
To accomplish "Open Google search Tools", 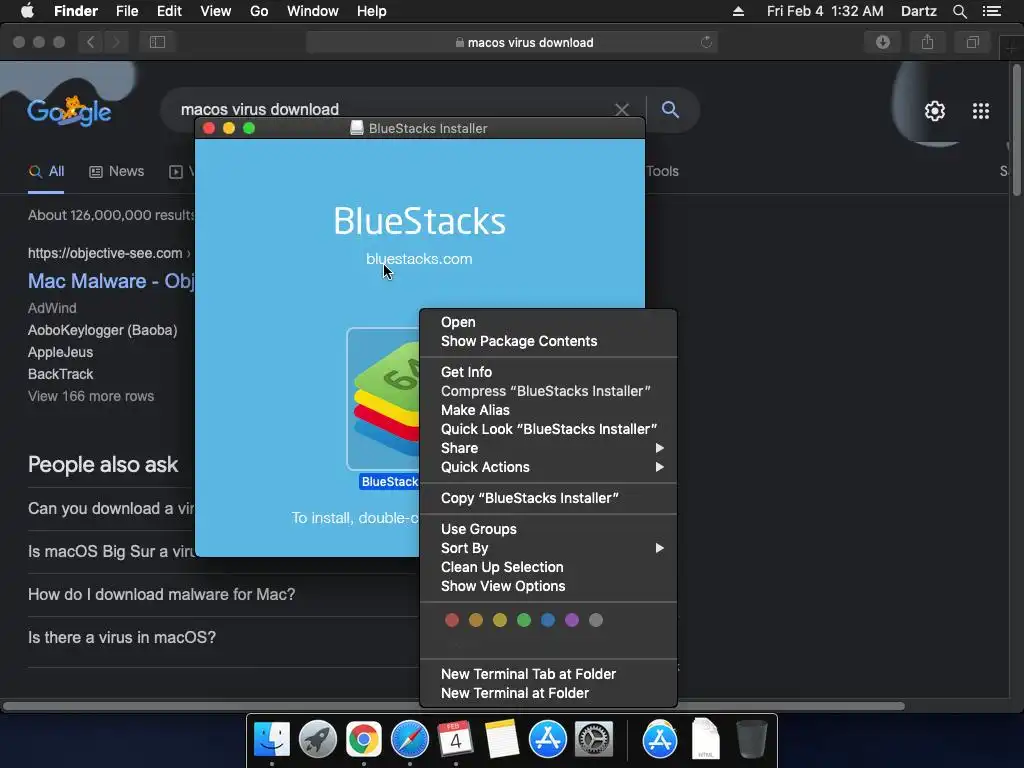I will click(x=662, y=171).
